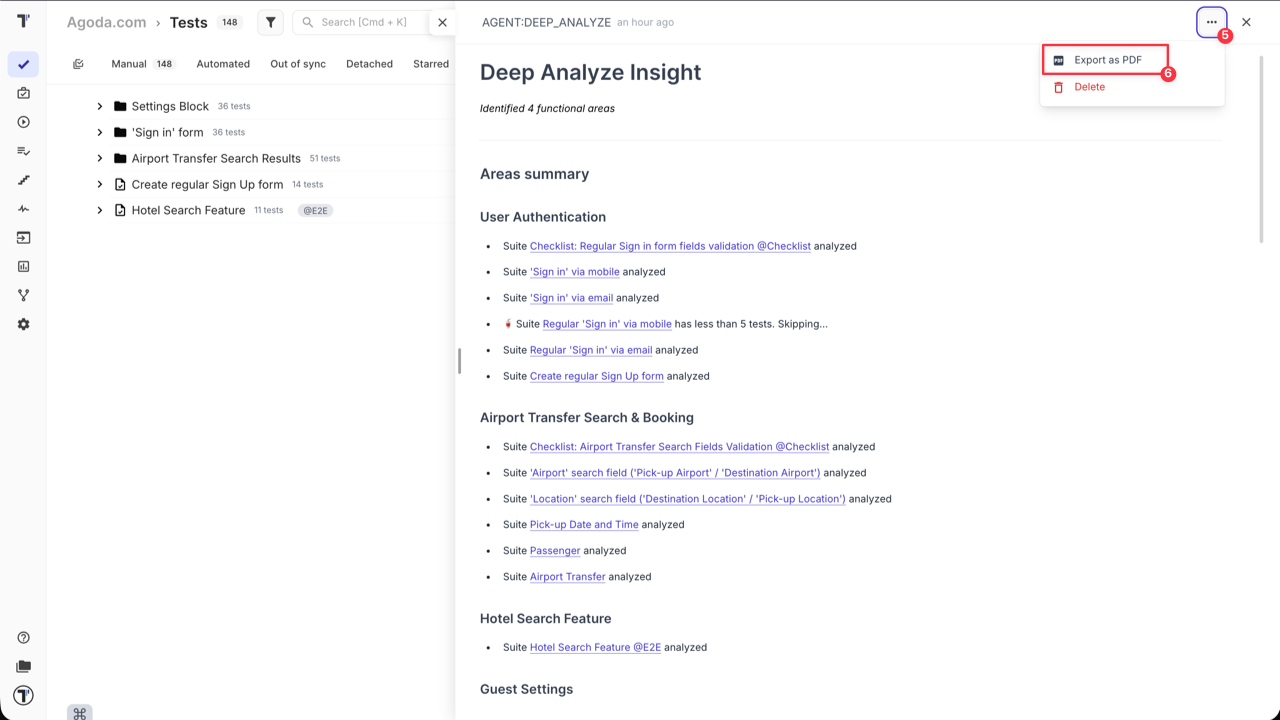1280x720 pixels.
Task: Expand the Hotel Search Feature suite
Action: (x=99, y=210)
